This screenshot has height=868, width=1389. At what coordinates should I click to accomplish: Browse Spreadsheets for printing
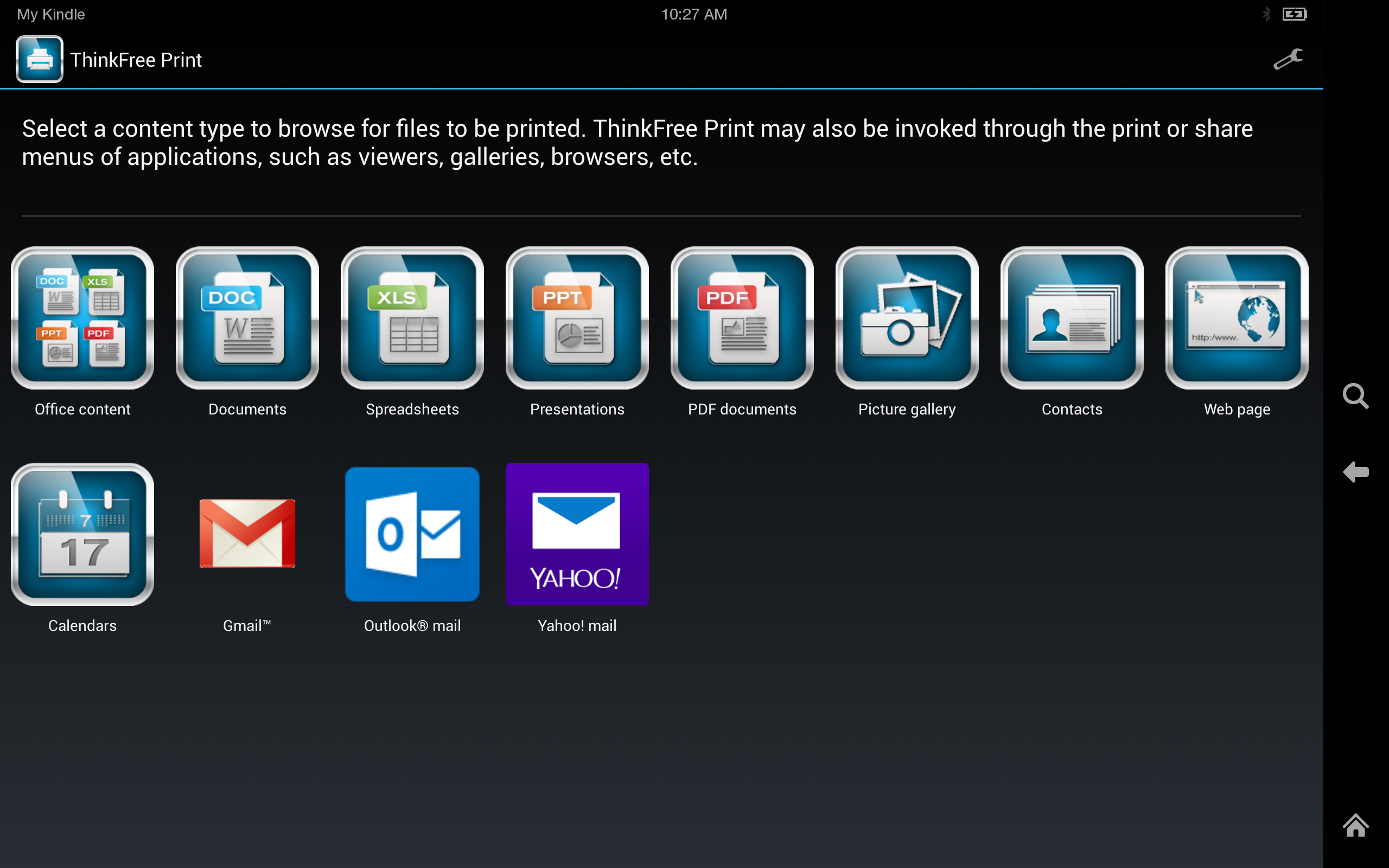(x=412, y=317)
